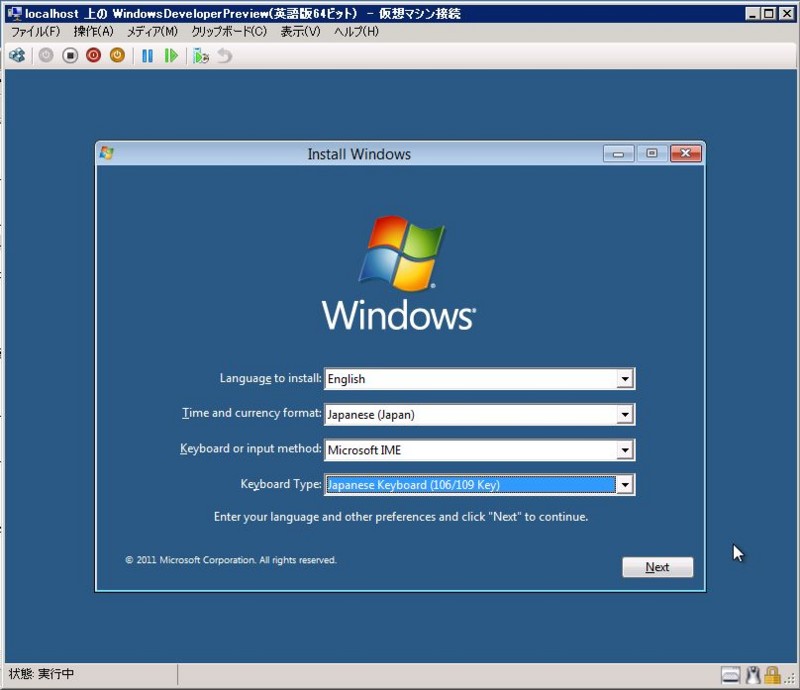
Task: Minimize the virtual machine connection window
Action: click(x=752, y=14)
